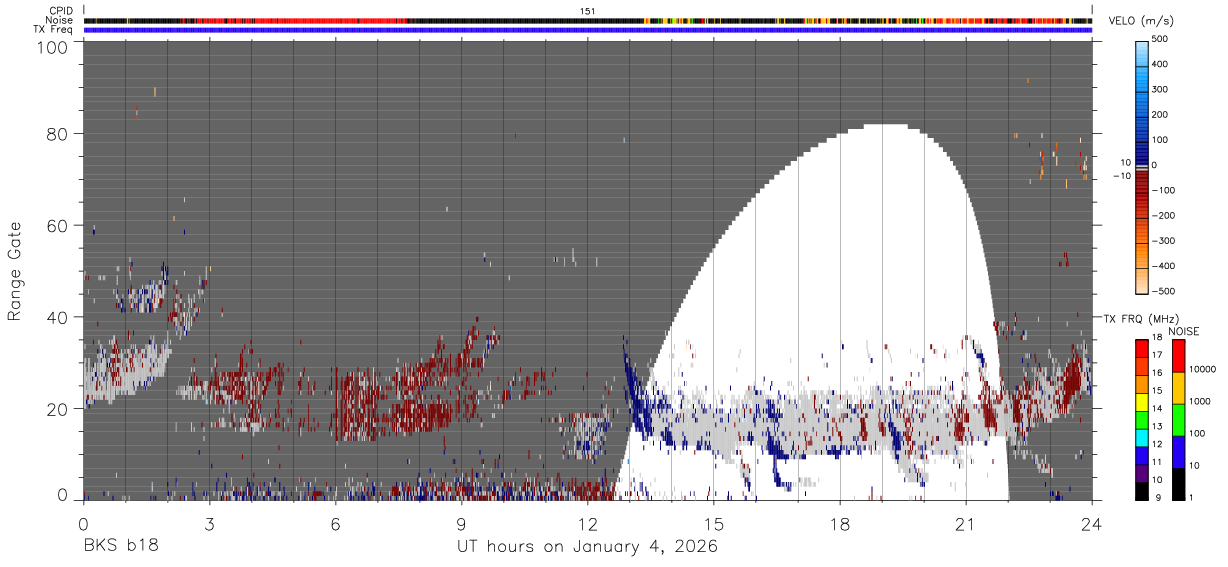Click the Range Gate axis label '60'
This screenshot has height=567, width=1228.
(58, 225)
